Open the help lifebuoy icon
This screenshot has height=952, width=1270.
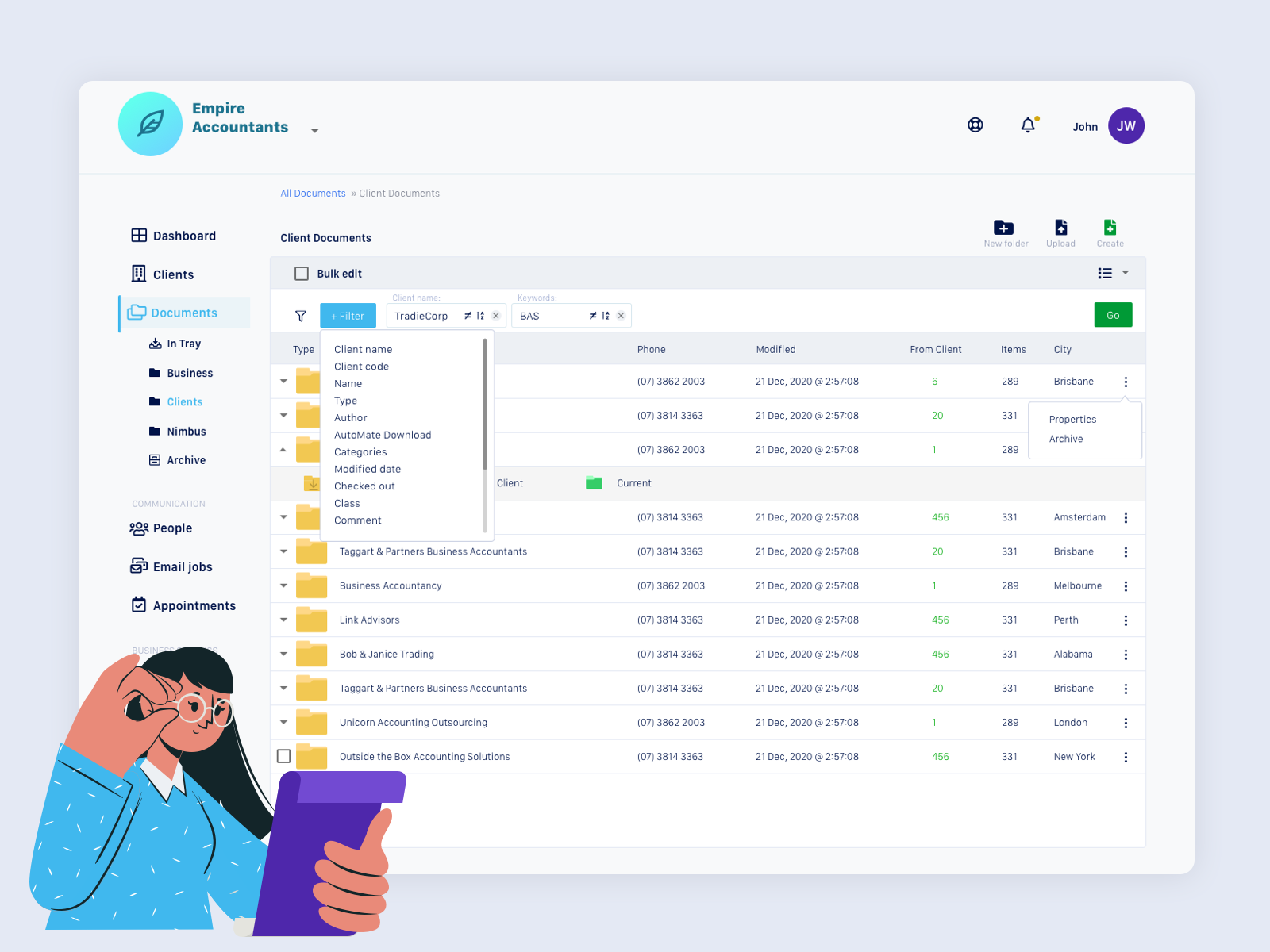coord(976,125)
